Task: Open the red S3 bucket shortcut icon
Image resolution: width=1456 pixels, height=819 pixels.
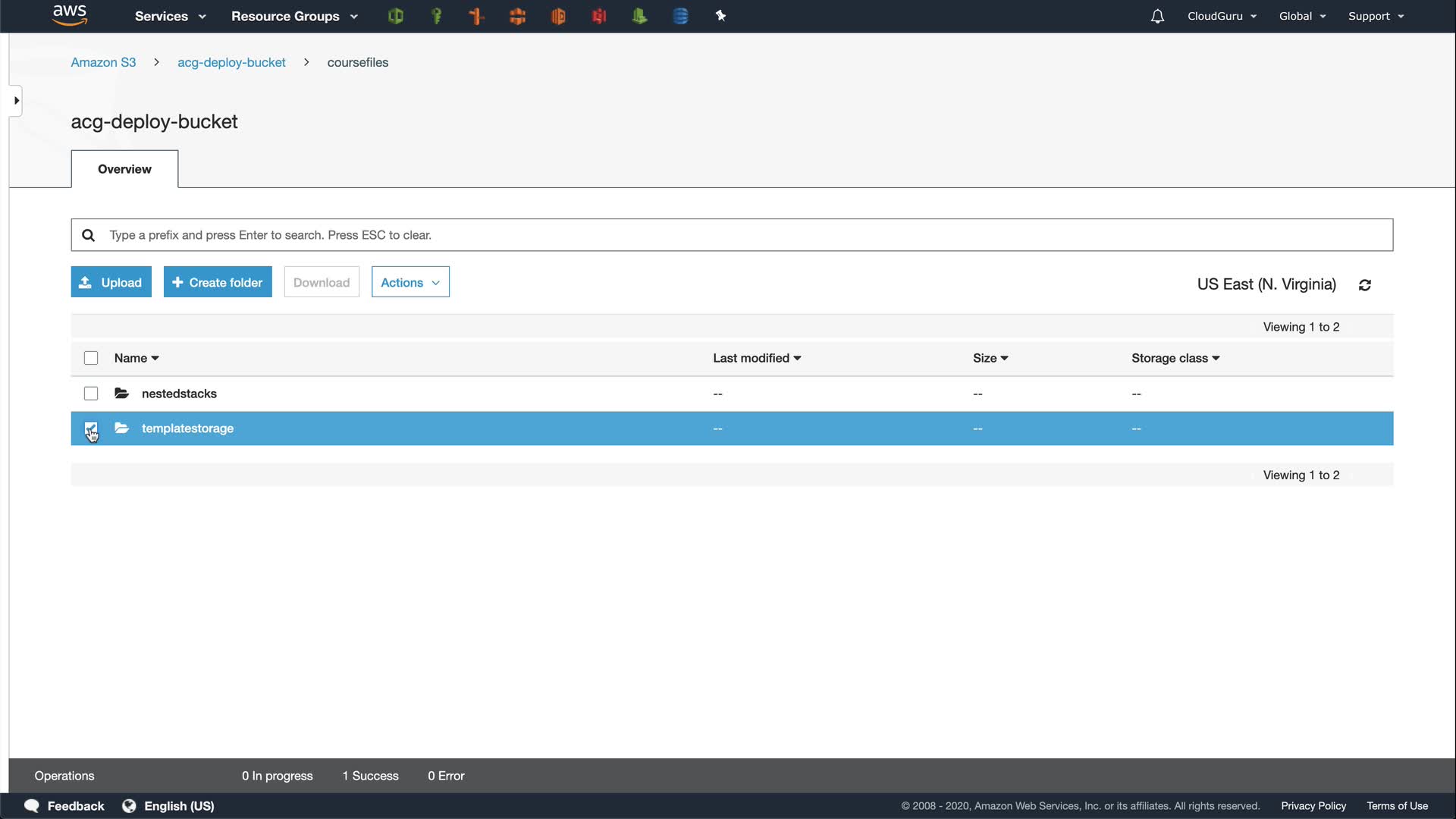Action: tap(599, 16)
